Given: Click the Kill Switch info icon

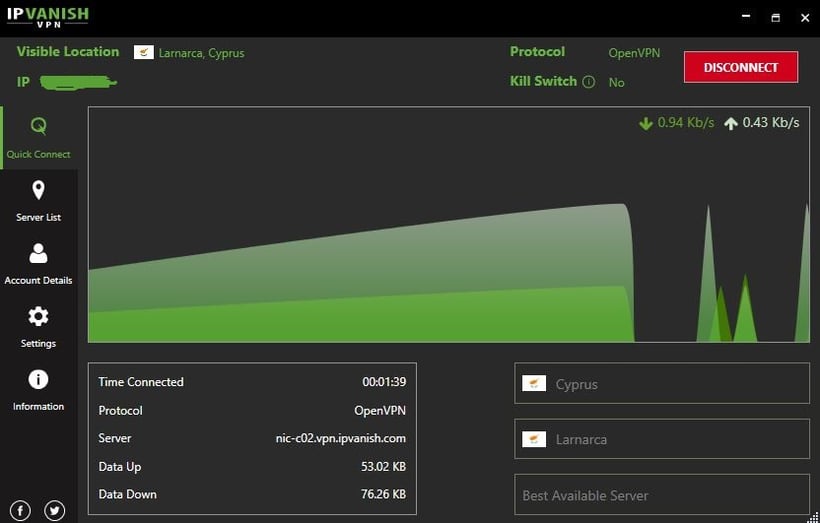Looking at the screenshot, I should 589,82.
